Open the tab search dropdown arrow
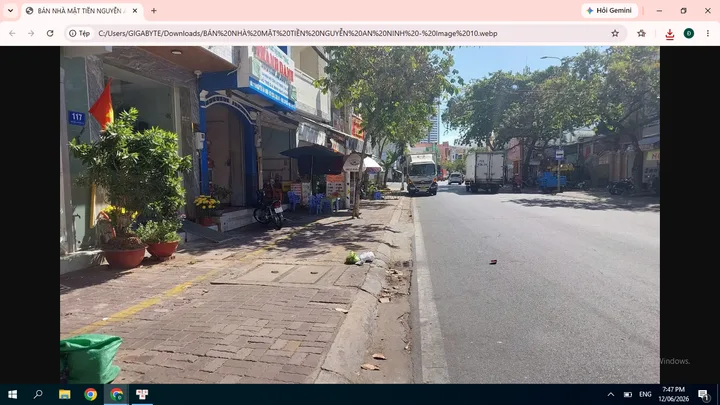The image size is (720, 405). 10,11
